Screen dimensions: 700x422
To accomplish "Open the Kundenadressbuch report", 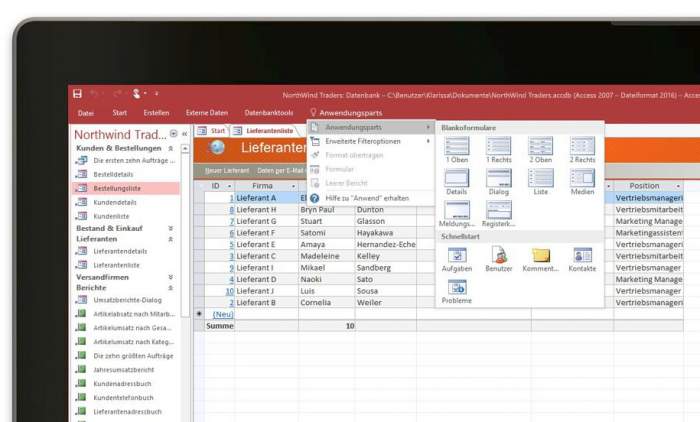I will [x=122, y=384].
